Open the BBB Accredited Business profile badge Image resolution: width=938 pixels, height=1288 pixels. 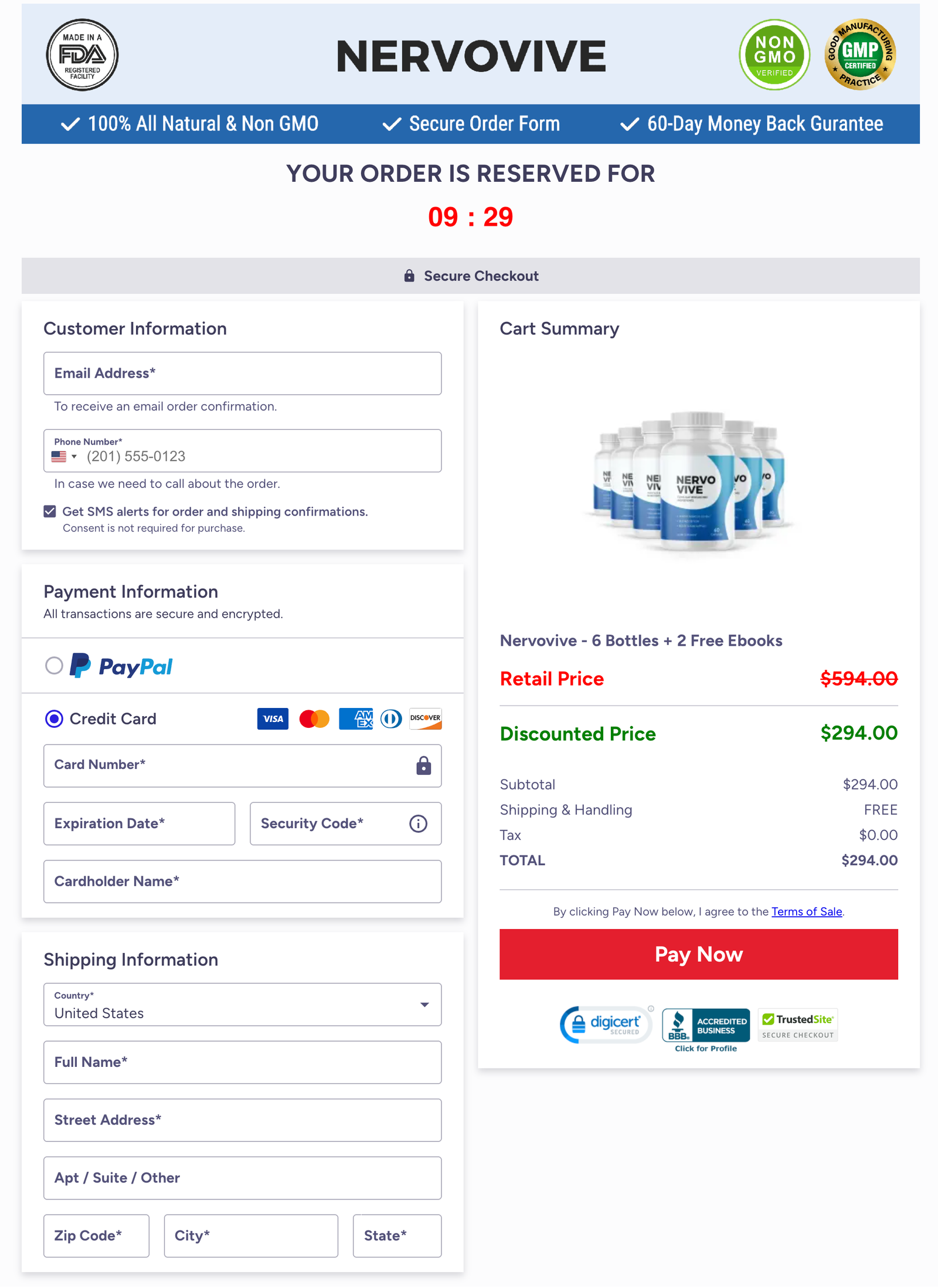tap(706, 1029)
